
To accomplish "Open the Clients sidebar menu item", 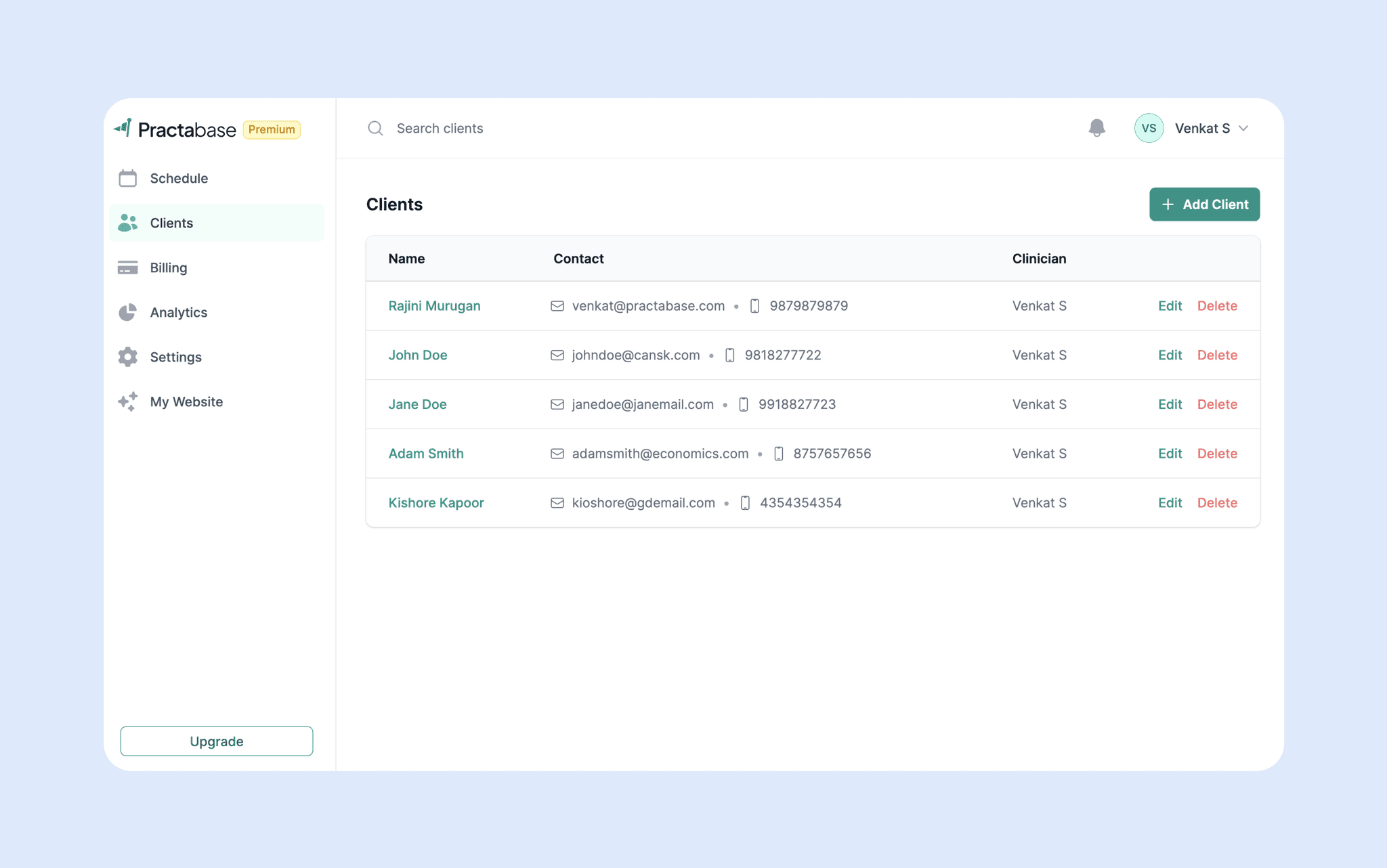I will pos(171,223).
